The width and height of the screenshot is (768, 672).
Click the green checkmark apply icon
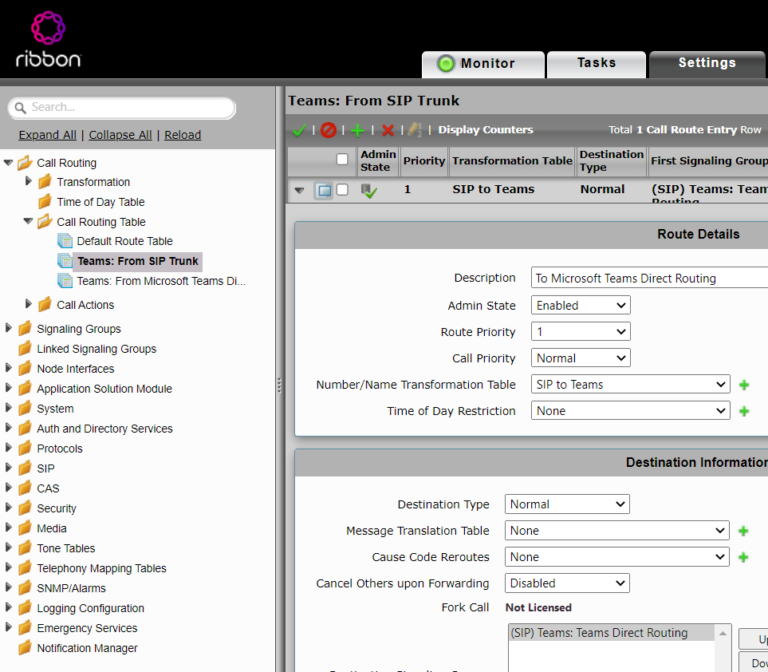tap(299, 130)
